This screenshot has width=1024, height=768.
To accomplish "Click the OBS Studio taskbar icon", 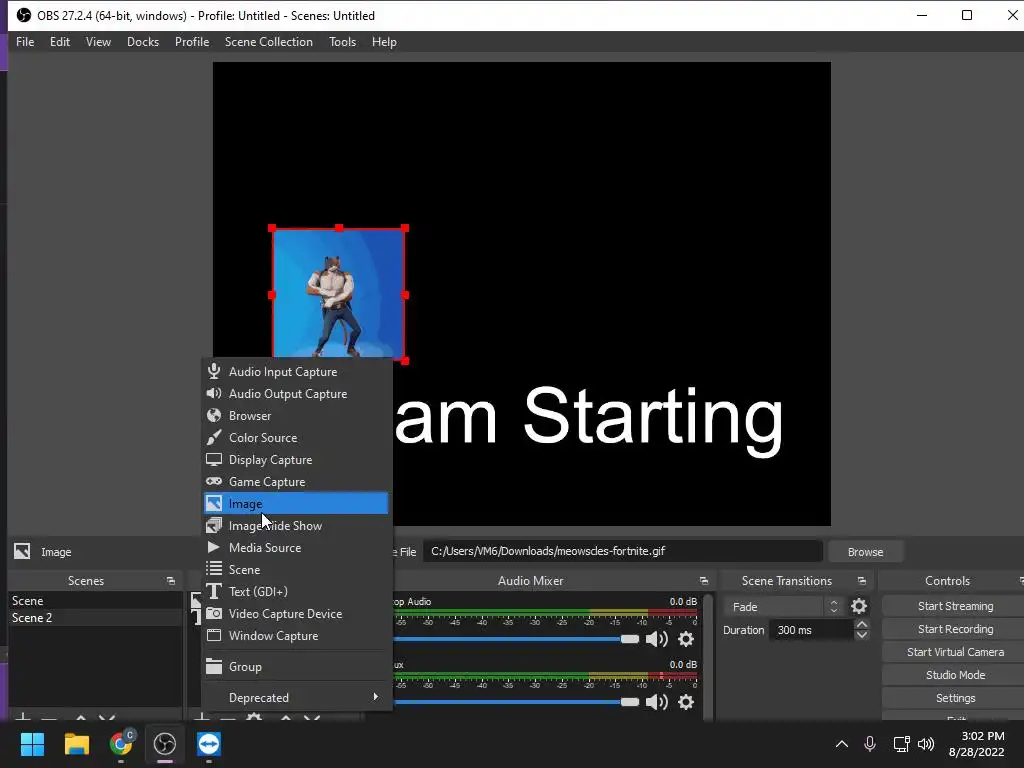I will (x=165, y=744).
